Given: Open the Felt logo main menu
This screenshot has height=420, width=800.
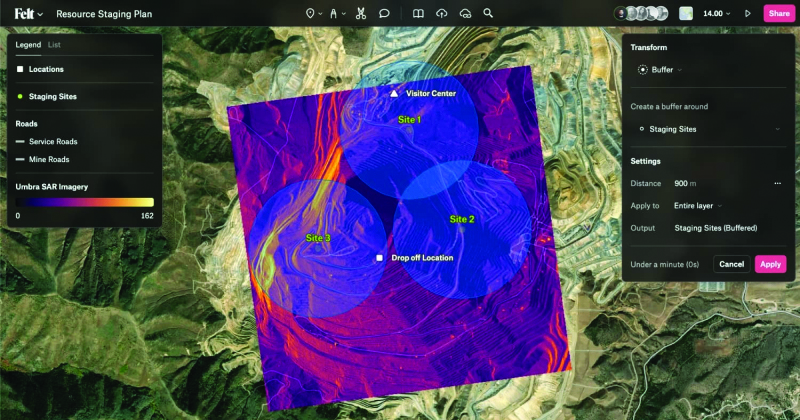Looking at the screenshot, I should click(28, 14).
